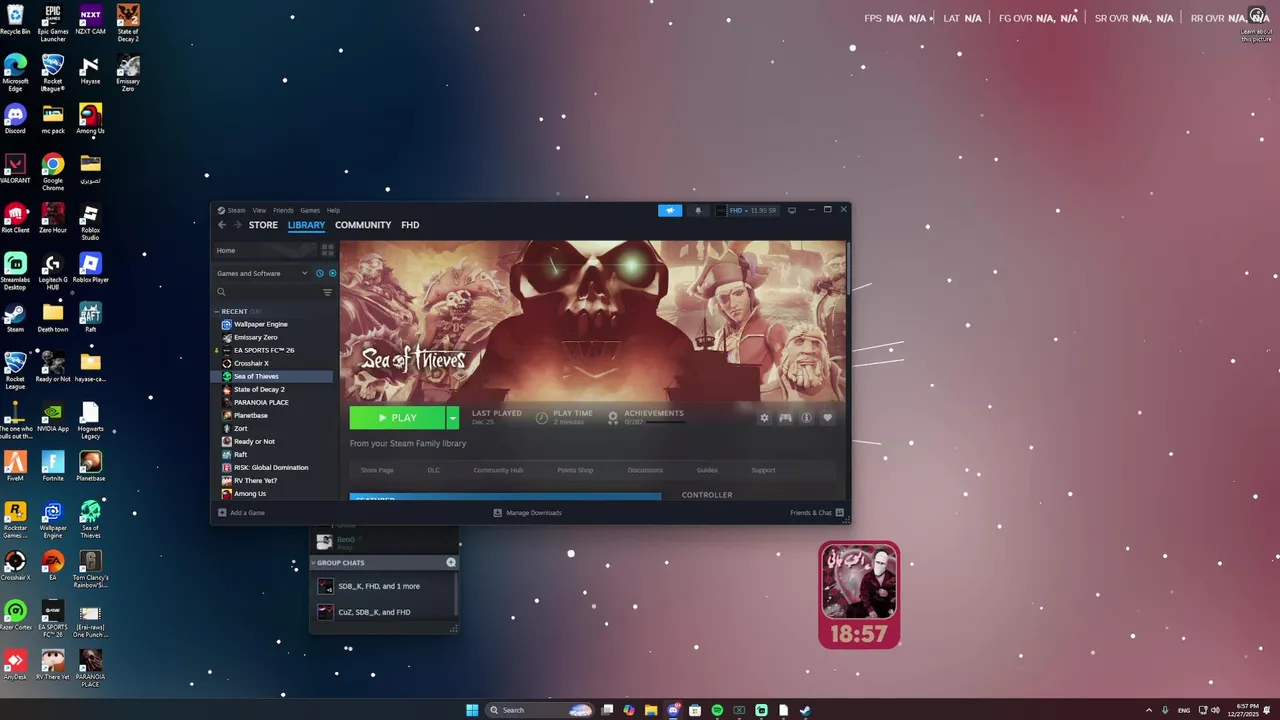Open VALORANT desktop shortcut
This screenshot has height=720, width=1280.
(15, 168)
